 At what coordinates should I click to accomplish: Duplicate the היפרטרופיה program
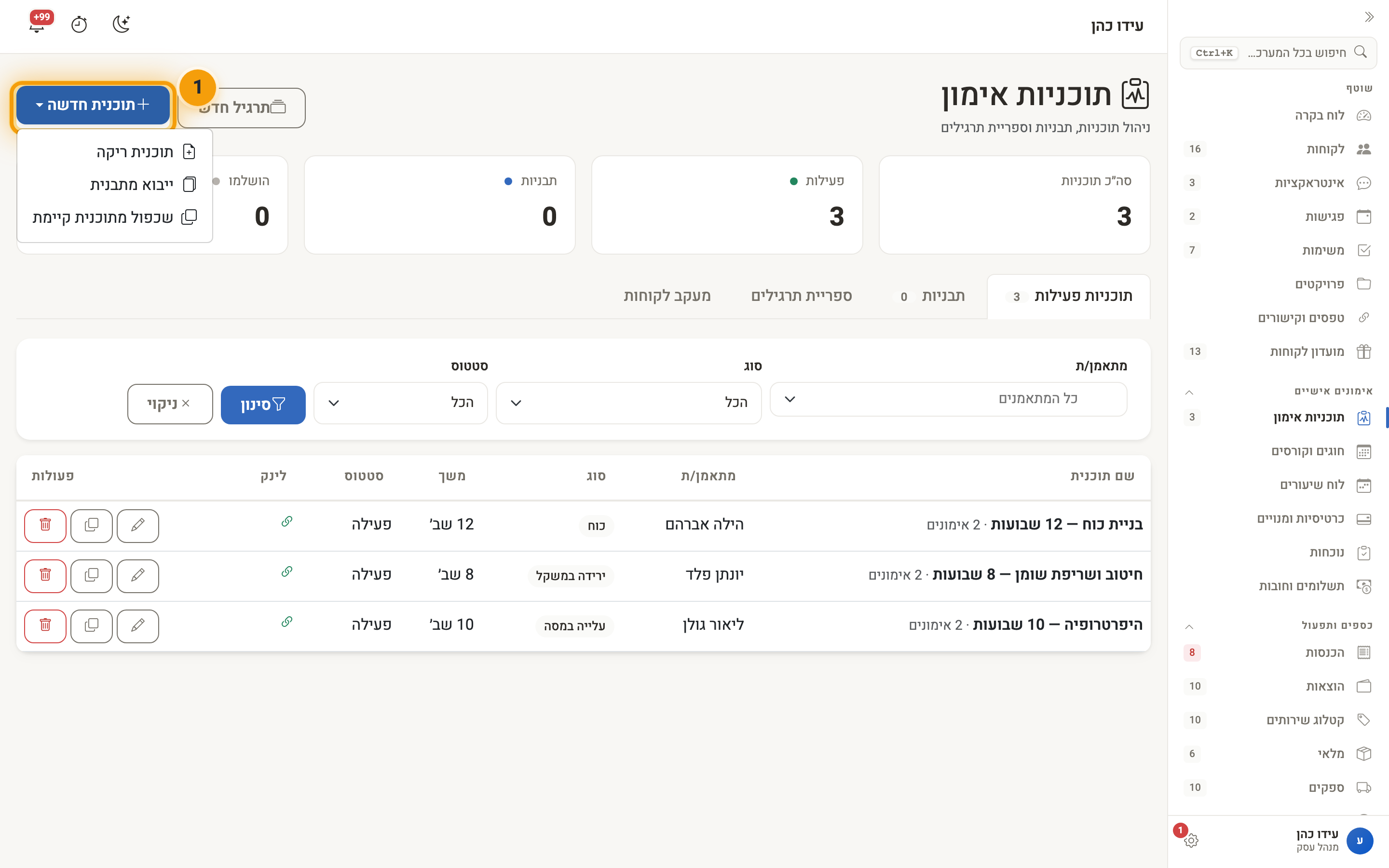pos(91,626)
